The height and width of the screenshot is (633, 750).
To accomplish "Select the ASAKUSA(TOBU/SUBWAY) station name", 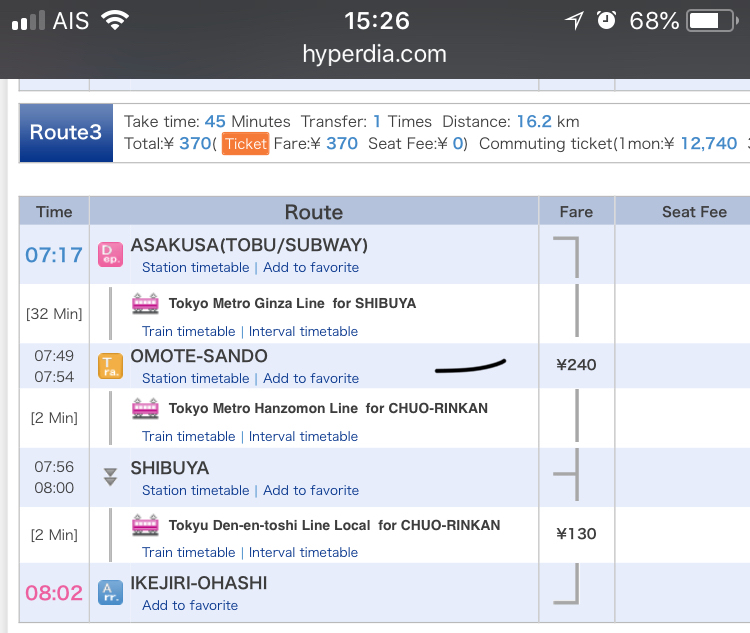I will pos(249,245).
